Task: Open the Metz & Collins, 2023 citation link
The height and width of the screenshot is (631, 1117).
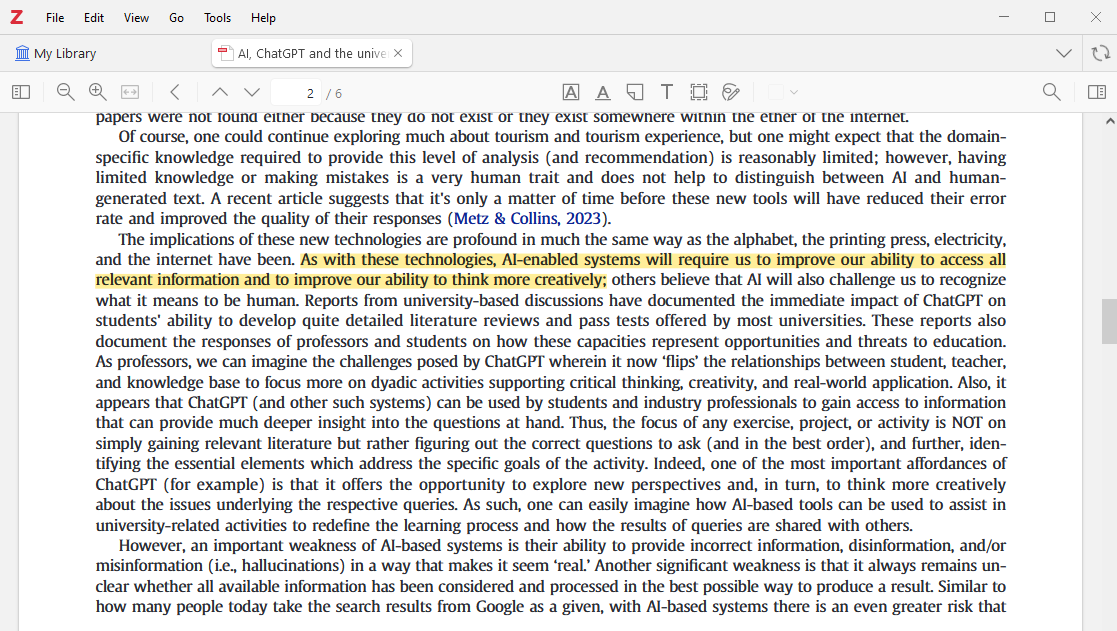Action: [x=527, y=219]
